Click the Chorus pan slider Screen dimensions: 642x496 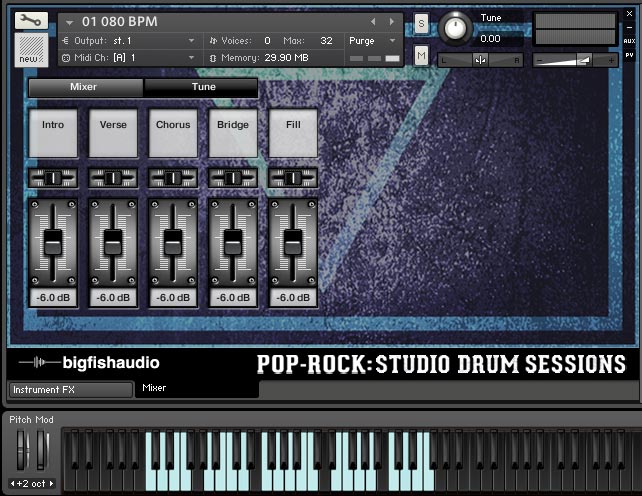pos(173,178)
